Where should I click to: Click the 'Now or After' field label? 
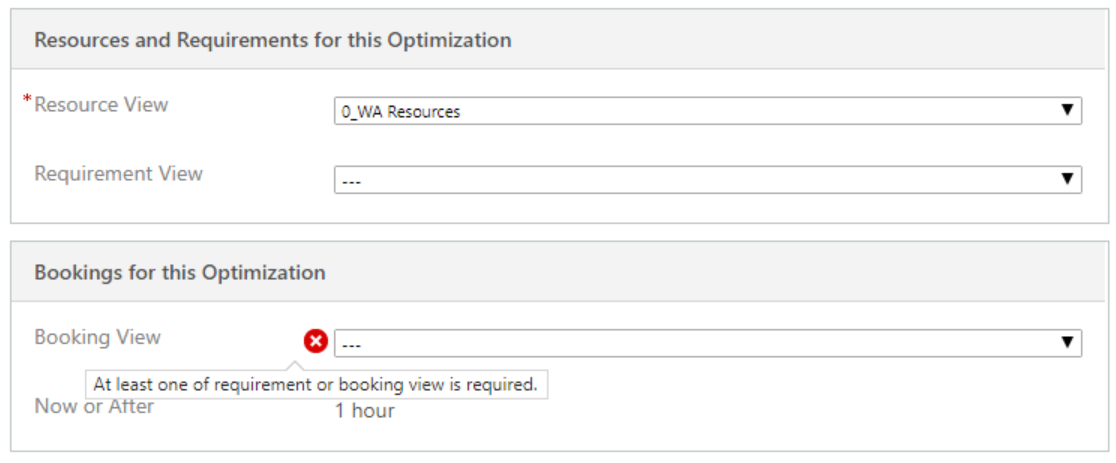pos(94,406)
